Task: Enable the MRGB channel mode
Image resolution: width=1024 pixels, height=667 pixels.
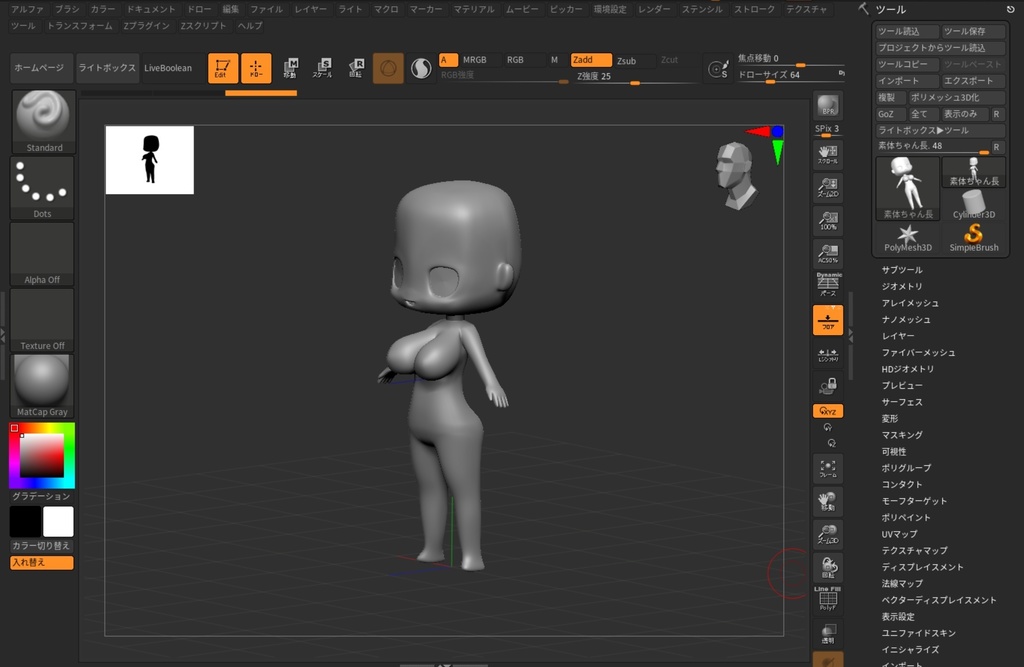Action: click(475, 60)
